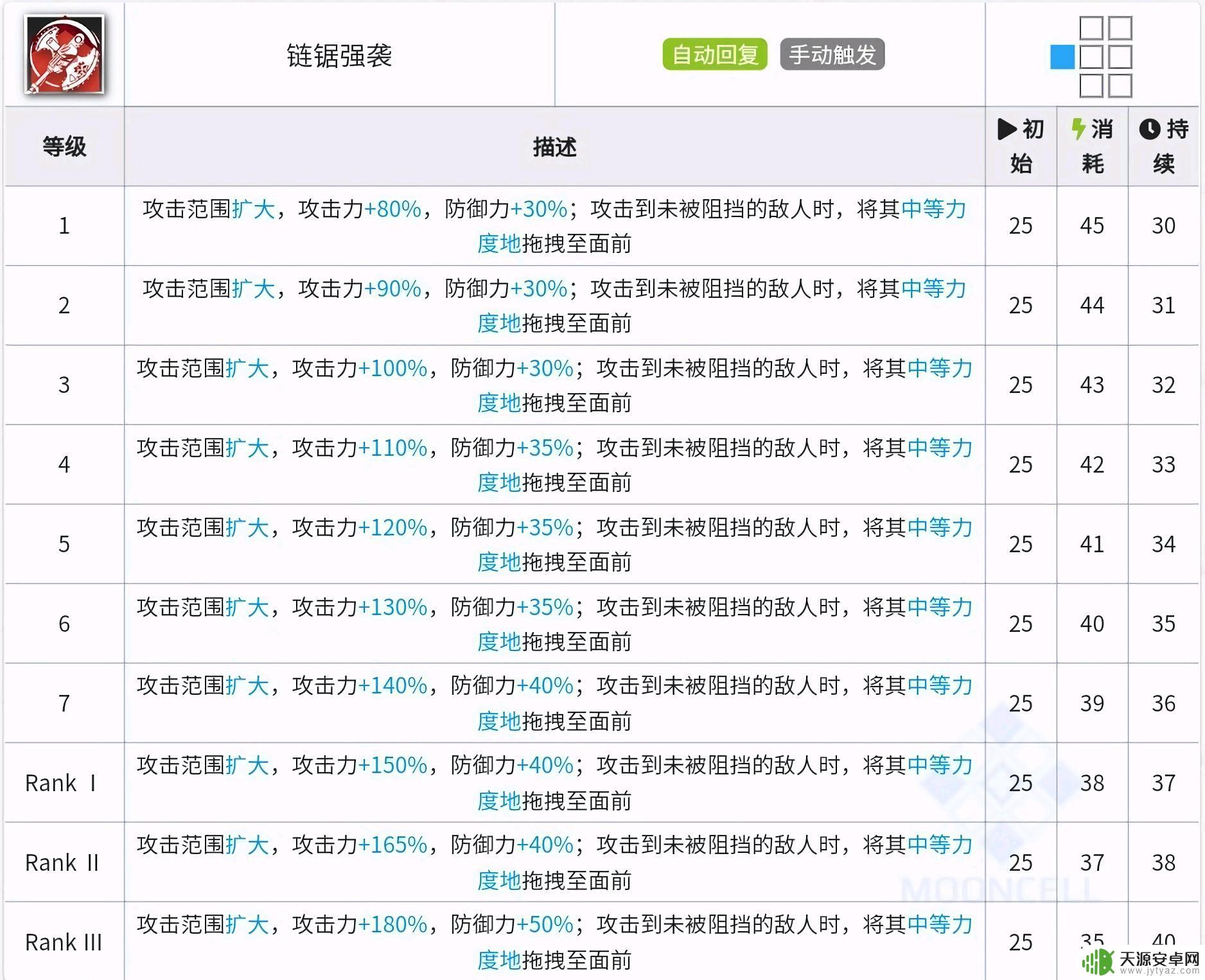Click the duration value 32 in level 3
The width and height of the screenshot is (1205, 980).
tap(1163, 385)
